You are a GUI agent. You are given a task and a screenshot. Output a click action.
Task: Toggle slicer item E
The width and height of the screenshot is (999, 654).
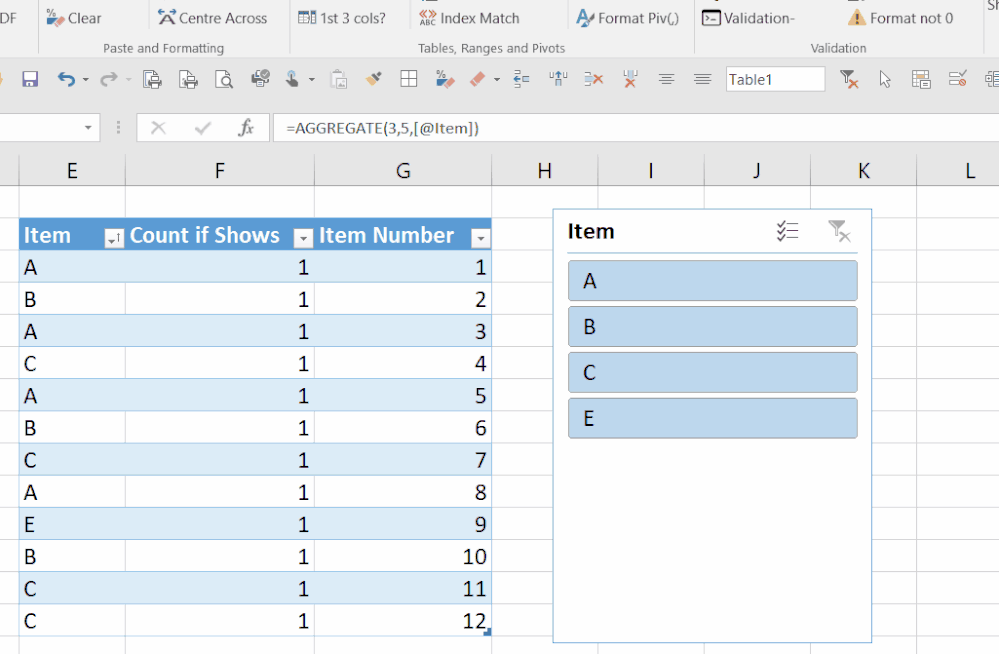click(712, 418)
